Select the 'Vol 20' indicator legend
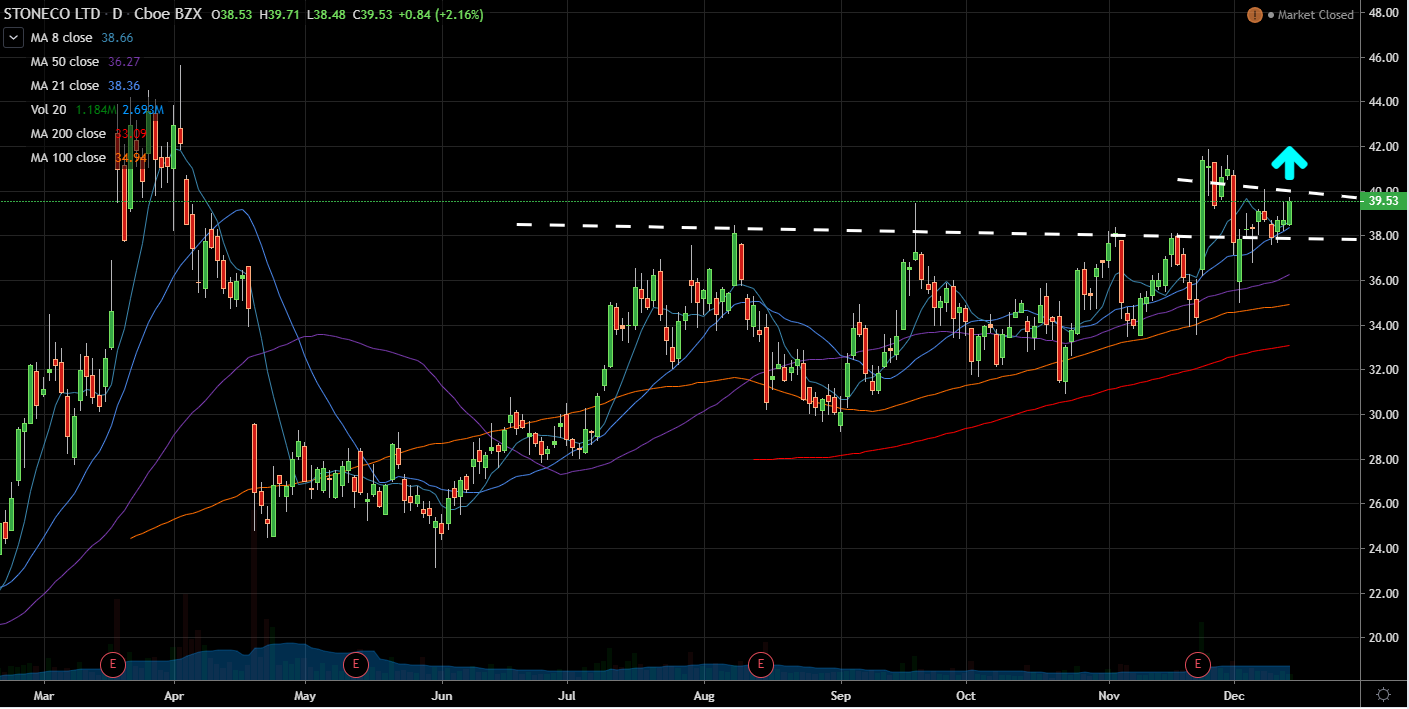 [48, 110]
